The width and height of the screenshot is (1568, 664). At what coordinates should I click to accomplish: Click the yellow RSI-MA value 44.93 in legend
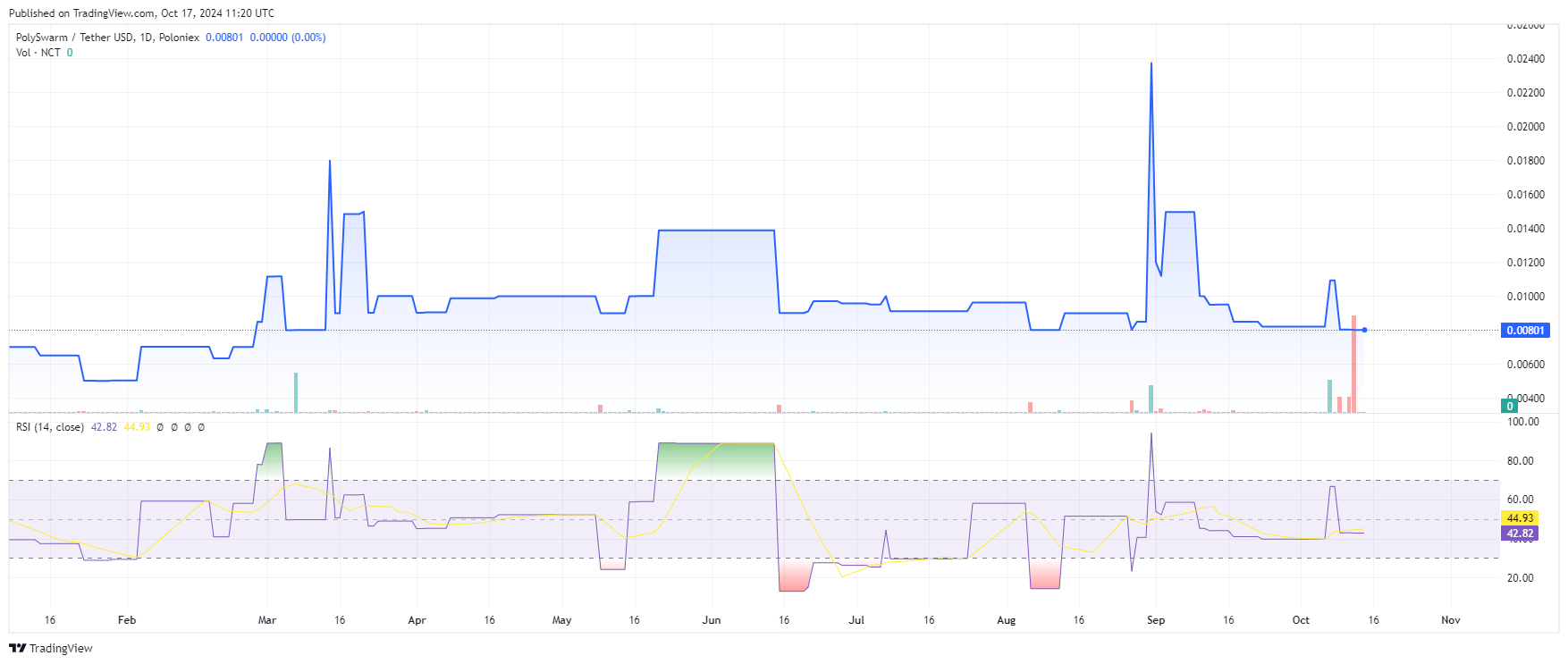[x=137, y=427]
